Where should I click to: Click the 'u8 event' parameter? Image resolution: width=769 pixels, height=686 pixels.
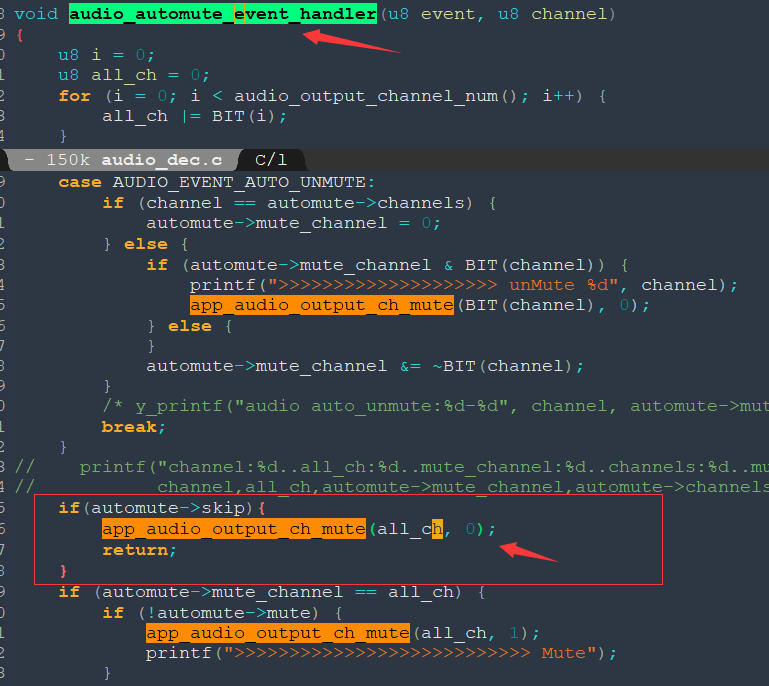coord(431,14)
